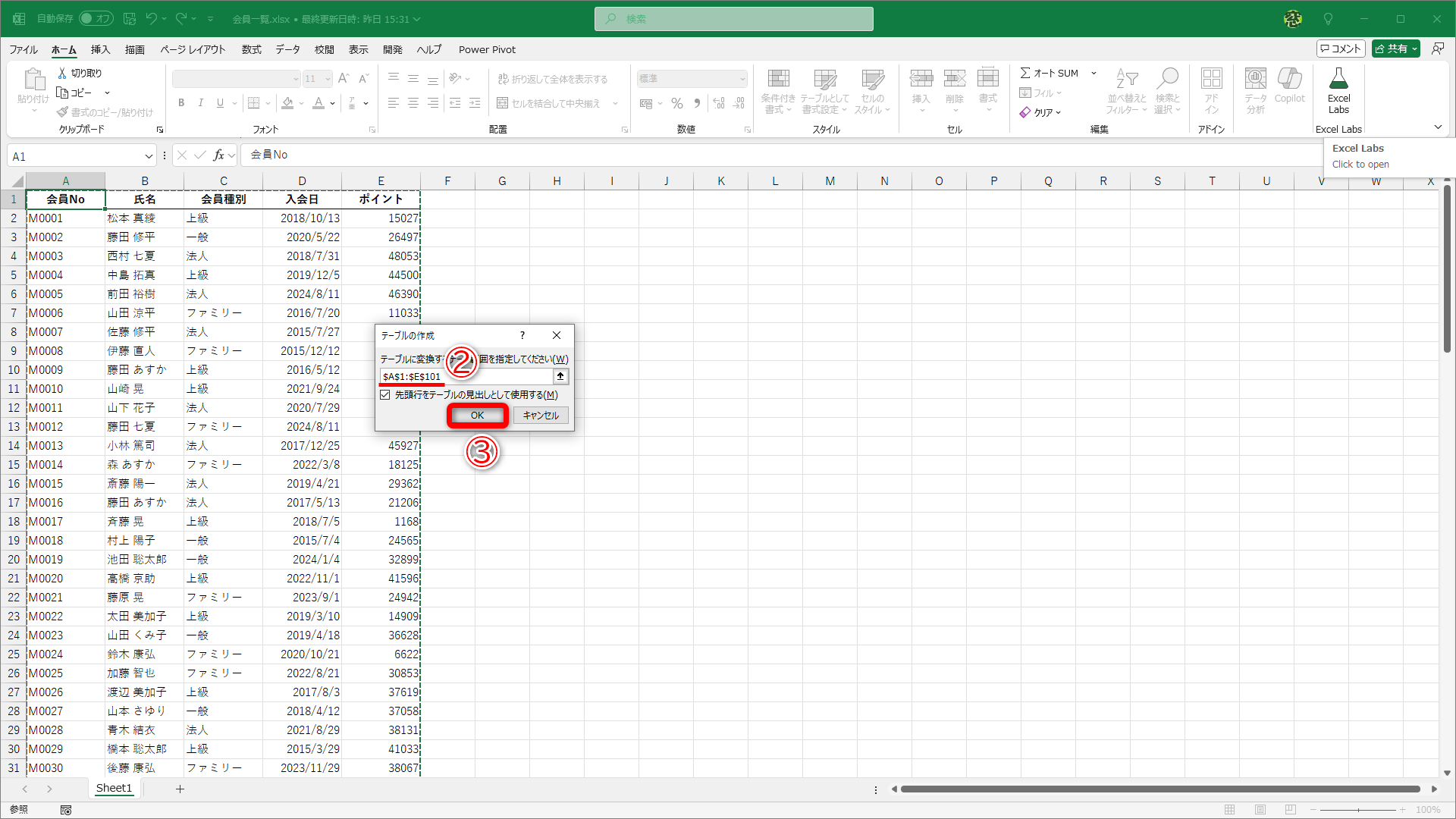The image size is (1456, 819).
Task: Open the データ ribbon tab
Action: pos(287,49)
